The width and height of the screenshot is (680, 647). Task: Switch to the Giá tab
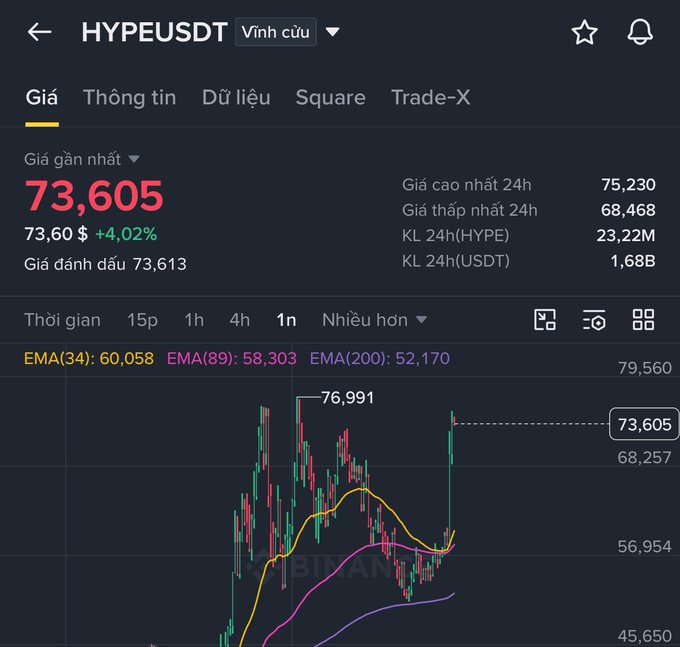(x=42, y=97)
